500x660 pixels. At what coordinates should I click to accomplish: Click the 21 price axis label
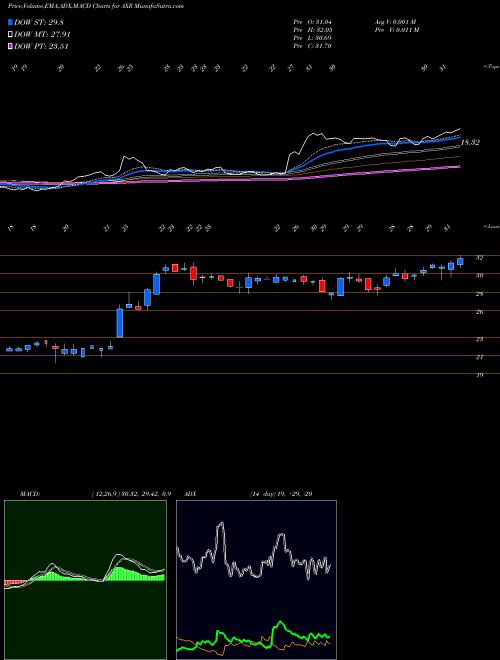click(x=479, y=357)
